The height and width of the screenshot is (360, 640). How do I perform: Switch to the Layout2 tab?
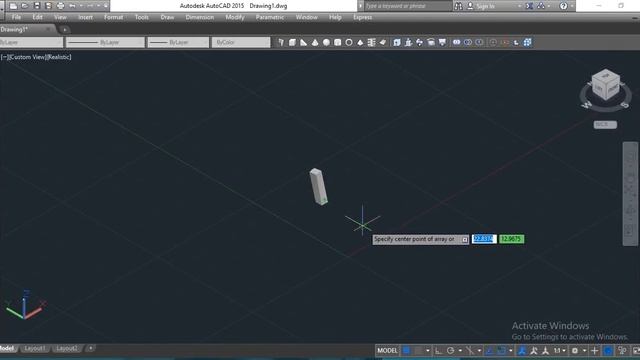click(x=67, y=349)
